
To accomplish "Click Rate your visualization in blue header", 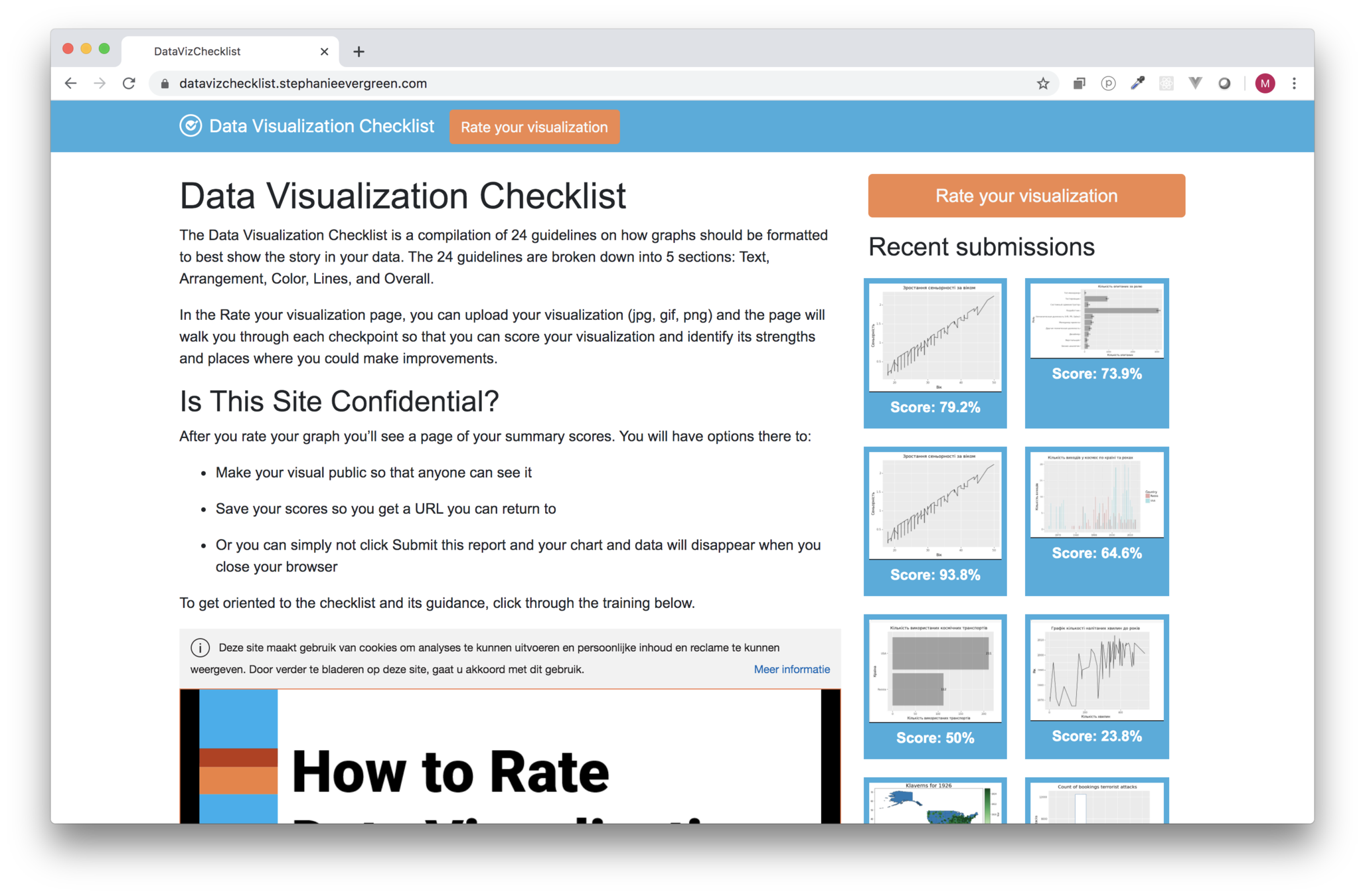I will point(534,127).
